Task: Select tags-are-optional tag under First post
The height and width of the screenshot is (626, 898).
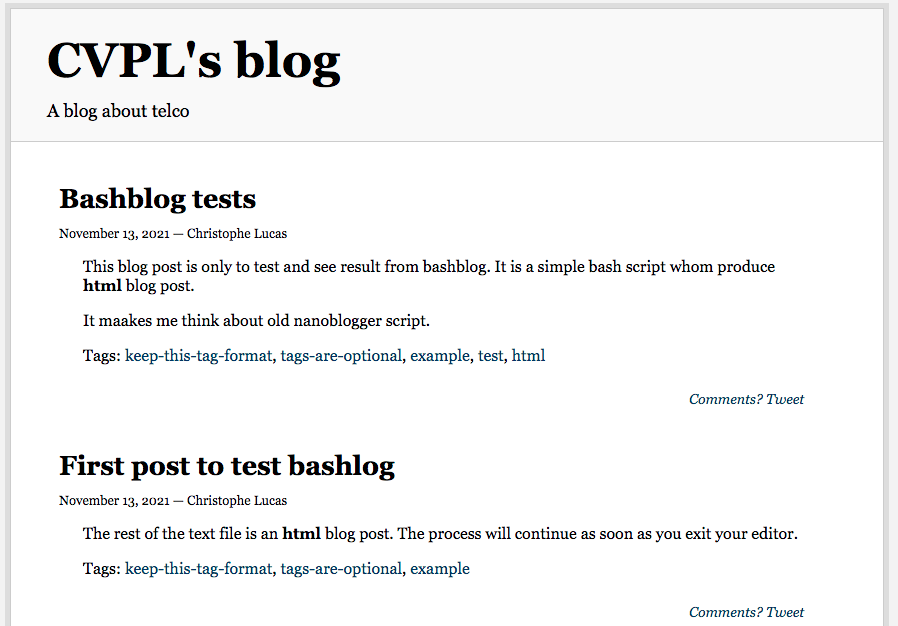Action: (x=341, y=569)
